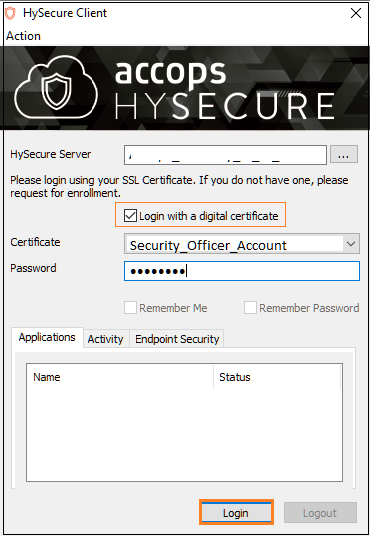Screen dimensions: 370x536
Task: Click the HySecure shield icon in title bar
Action: pyautogui.click(x=10, y=13)
